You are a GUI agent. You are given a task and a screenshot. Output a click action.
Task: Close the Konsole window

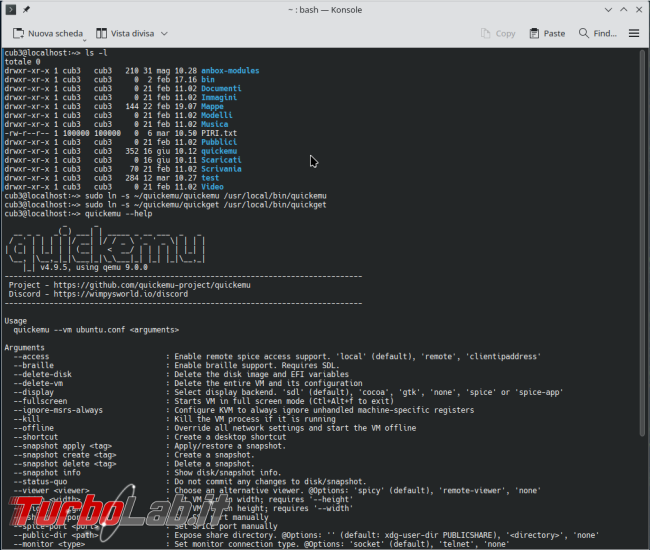click(639, 10)
